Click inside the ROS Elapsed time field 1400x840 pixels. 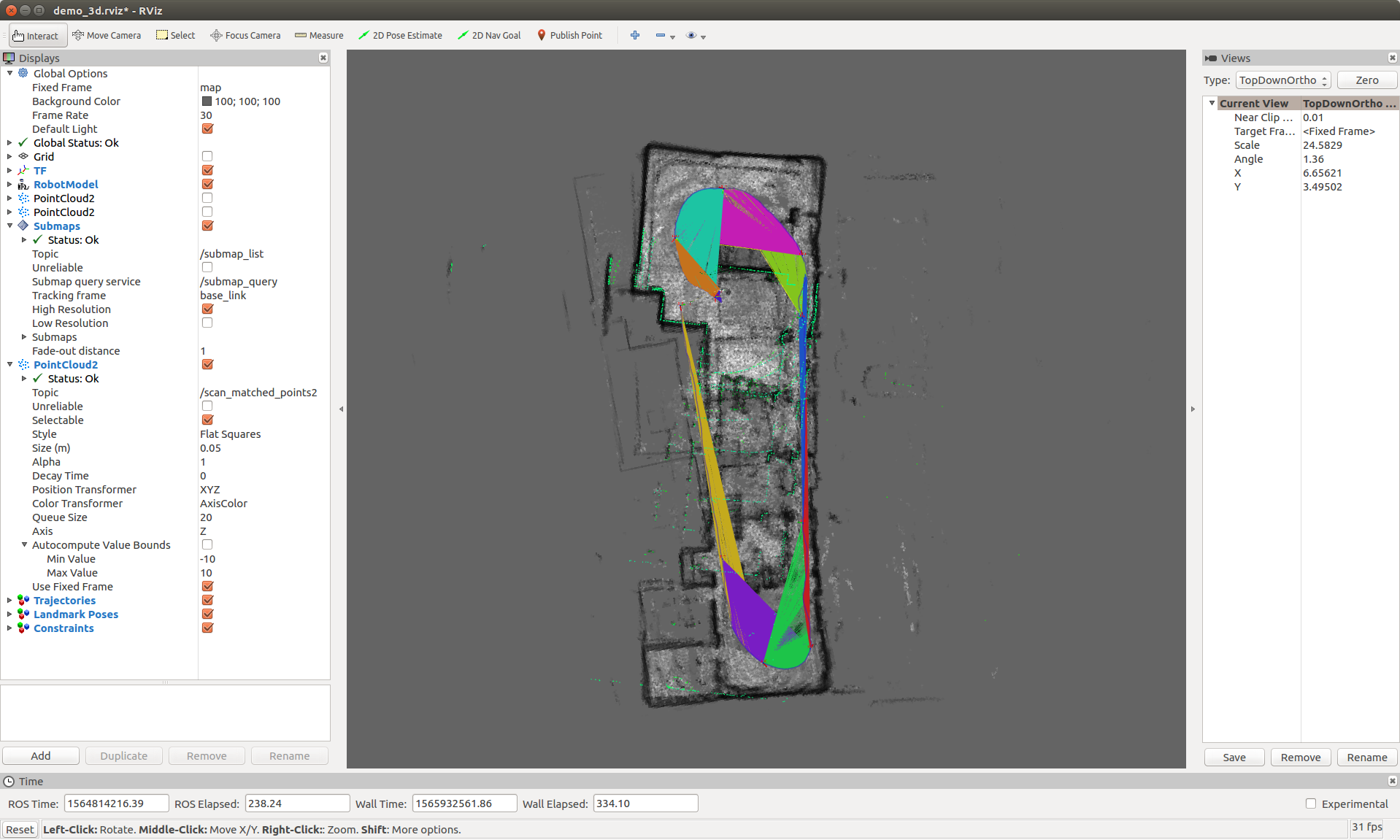(x=296, y=803)
